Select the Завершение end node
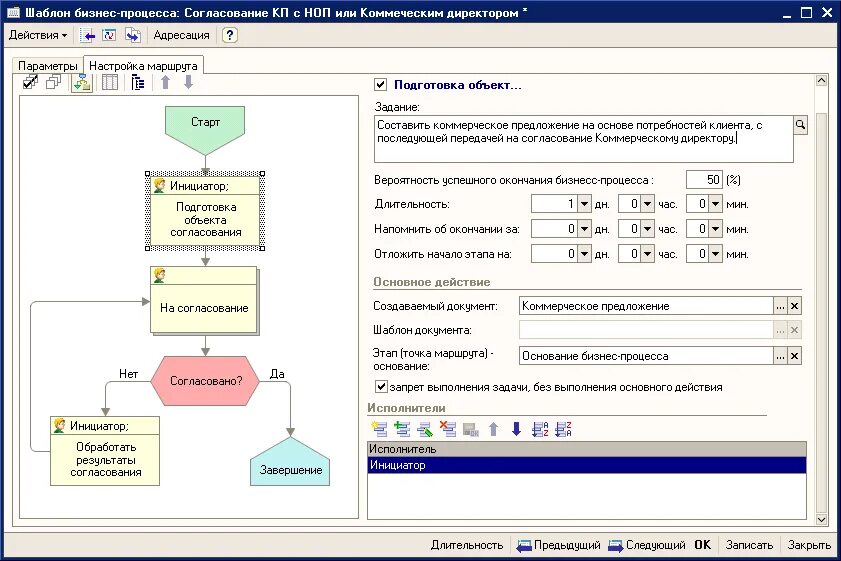This screenshot has height=561, width=841. click(x=290, y=462)
